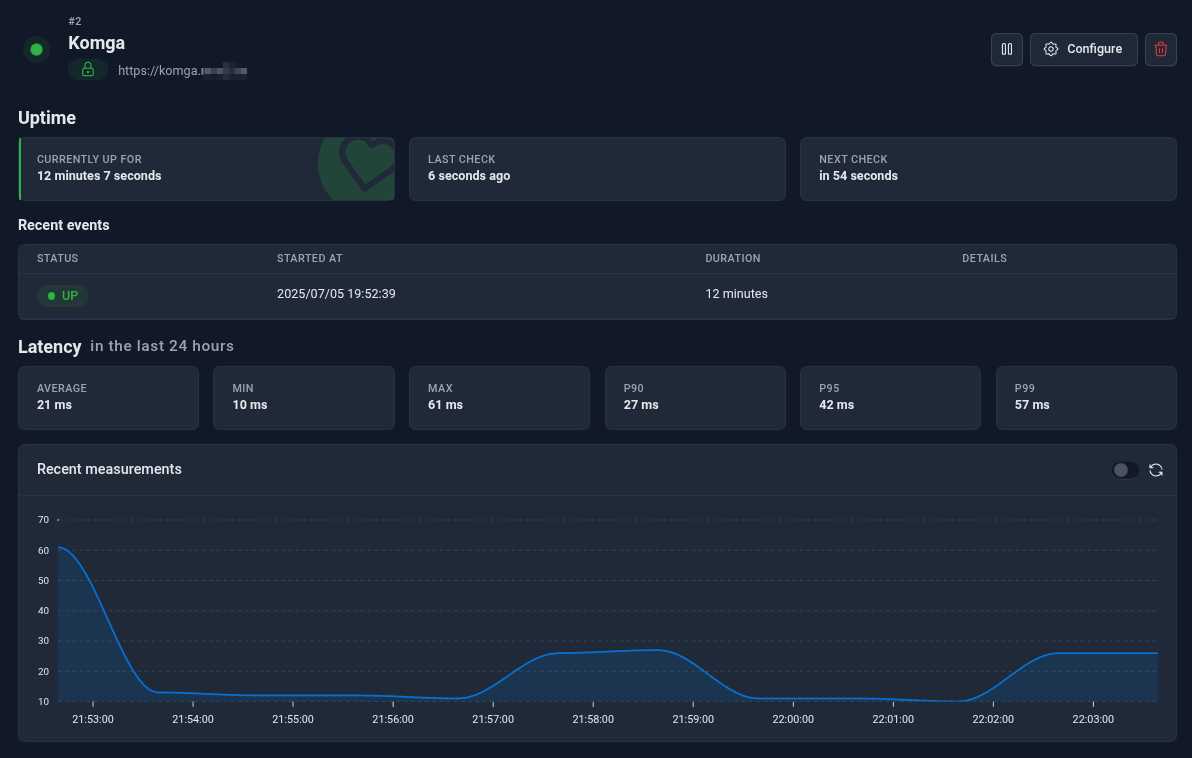Click the Recent events heading
The width and height of the screenshot is (1192, 758).
tap(64, 225)
